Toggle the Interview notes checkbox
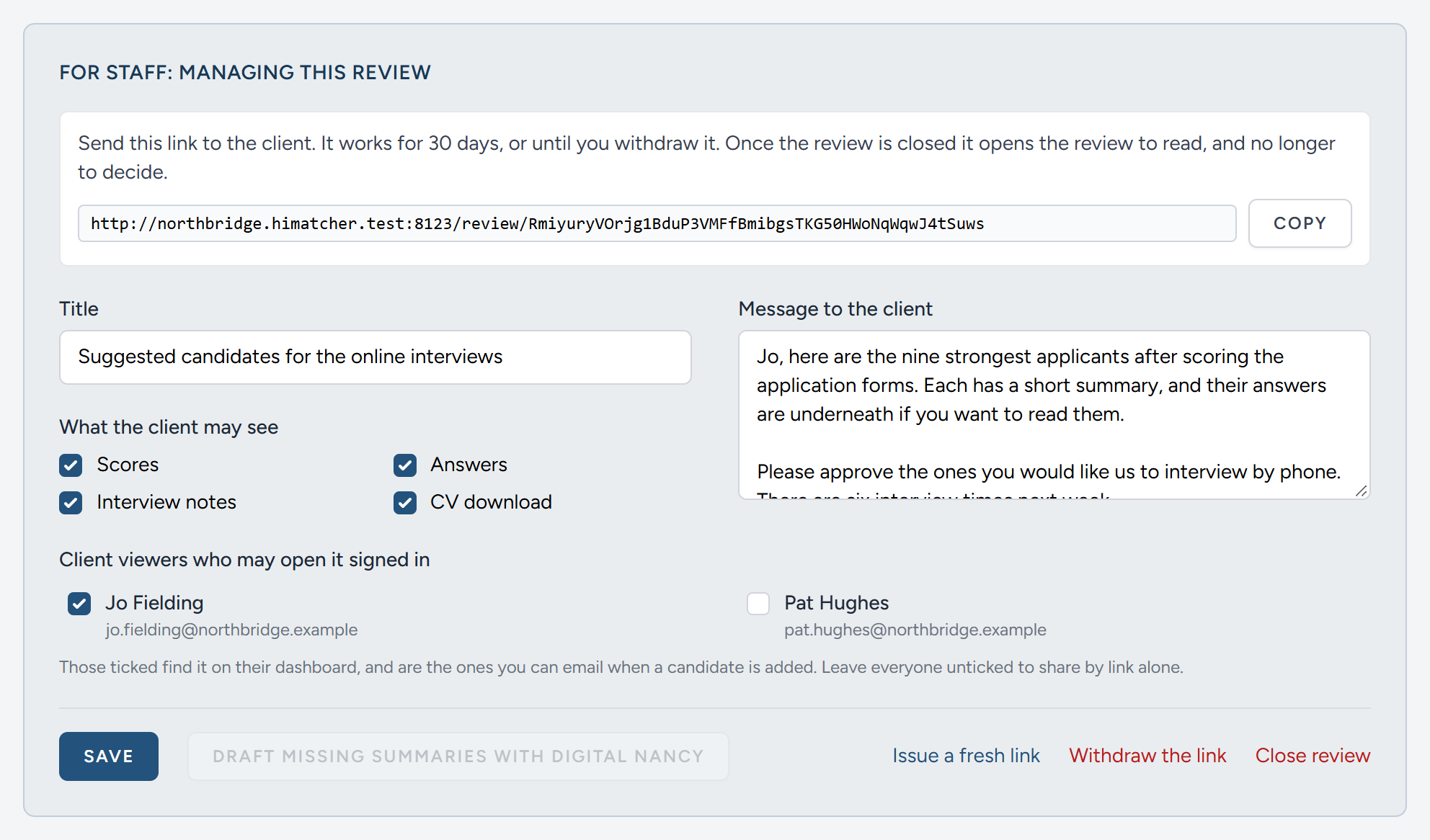 click(71, 503)
